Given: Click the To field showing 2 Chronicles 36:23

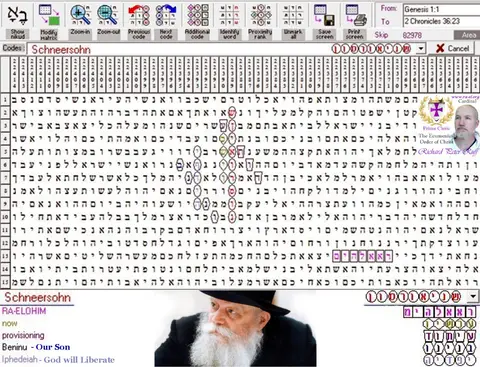Looking at the screenshot, I should (x=441, y=21).
